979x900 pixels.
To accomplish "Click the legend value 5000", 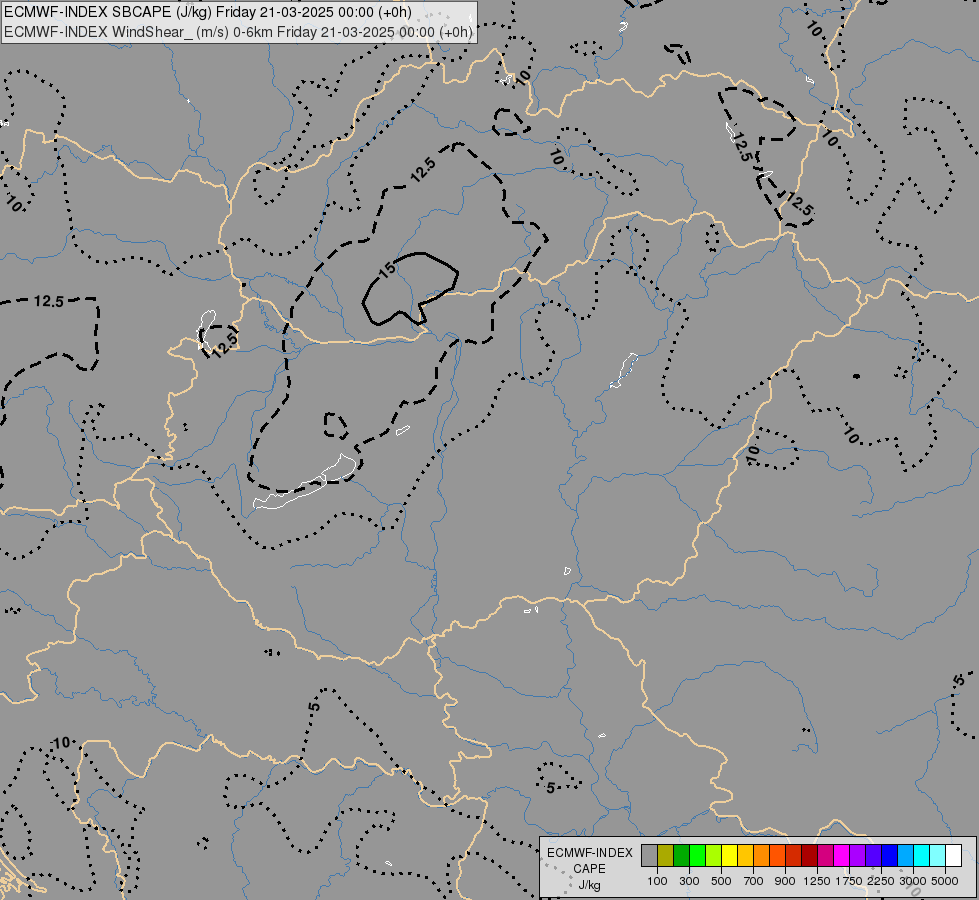I will [x=945, y=881].
